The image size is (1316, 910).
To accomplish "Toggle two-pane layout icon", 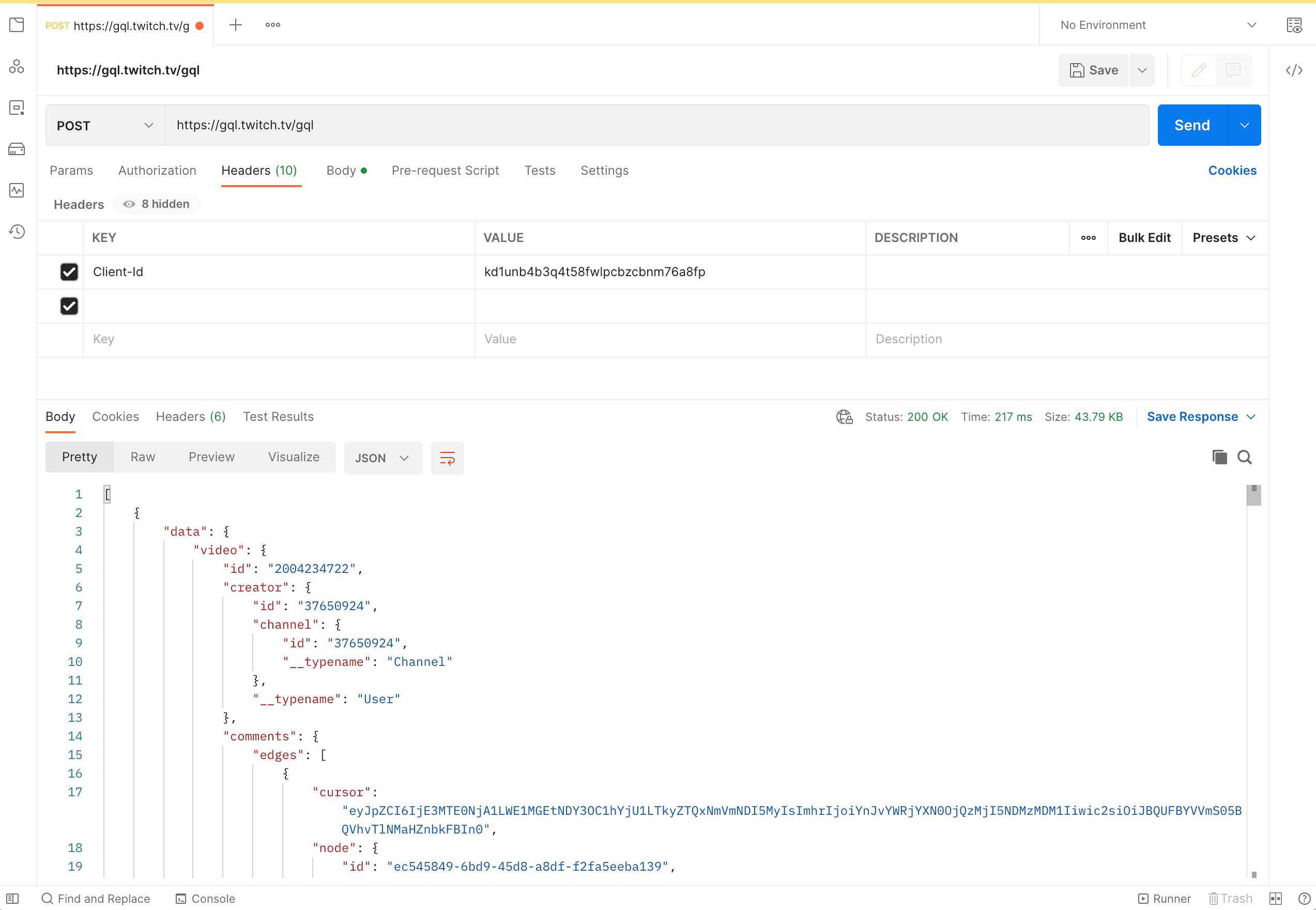I will click(1276, 899).
